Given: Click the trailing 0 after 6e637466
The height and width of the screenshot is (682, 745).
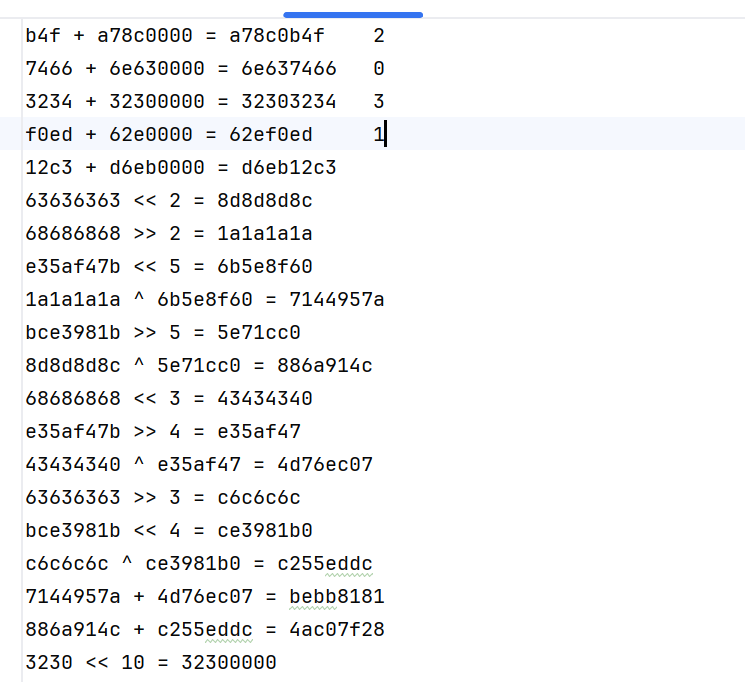Looking at the screenshot, I should pyautogui.click(x=379, y=69).
